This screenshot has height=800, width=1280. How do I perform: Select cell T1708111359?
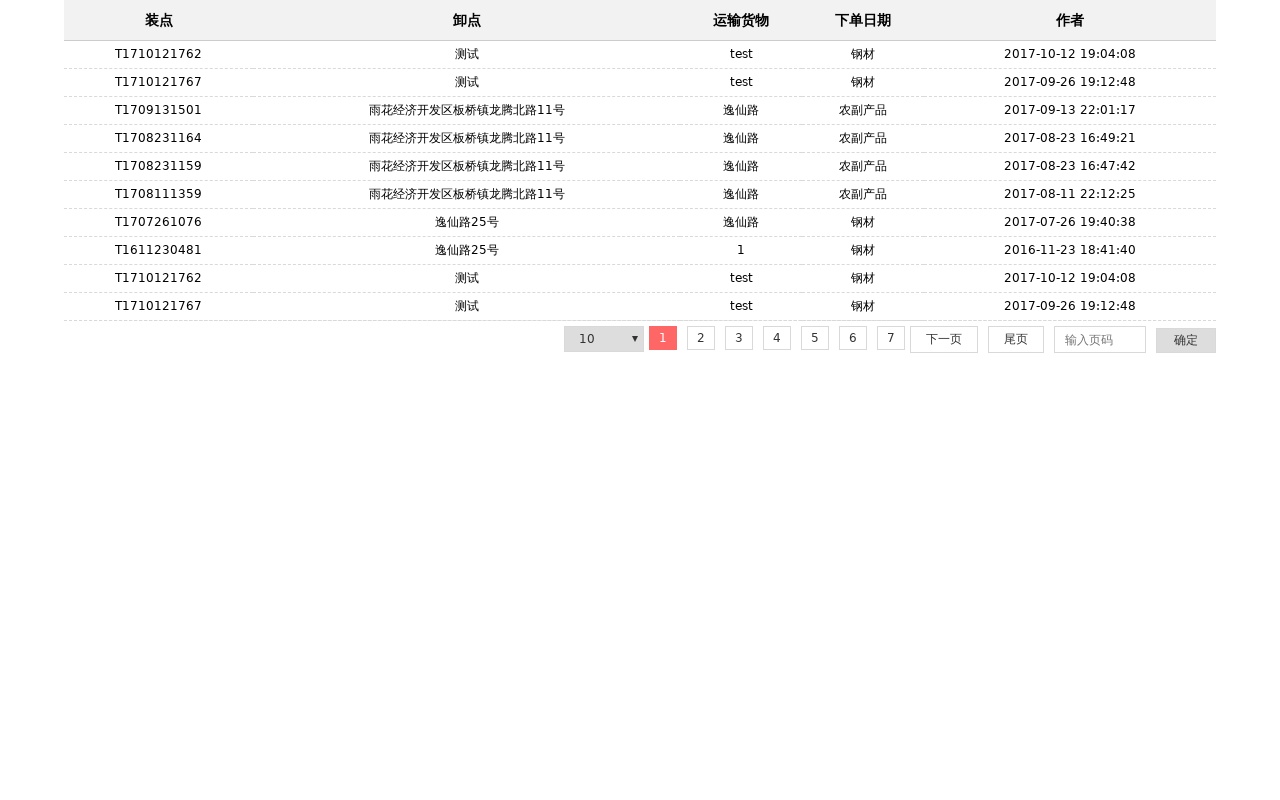[158, 194]
